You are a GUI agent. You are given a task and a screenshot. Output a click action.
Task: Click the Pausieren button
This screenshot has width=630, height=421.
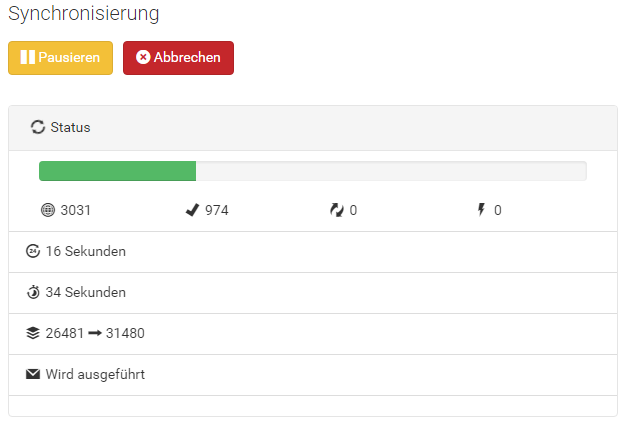click(x=60, y=58)
